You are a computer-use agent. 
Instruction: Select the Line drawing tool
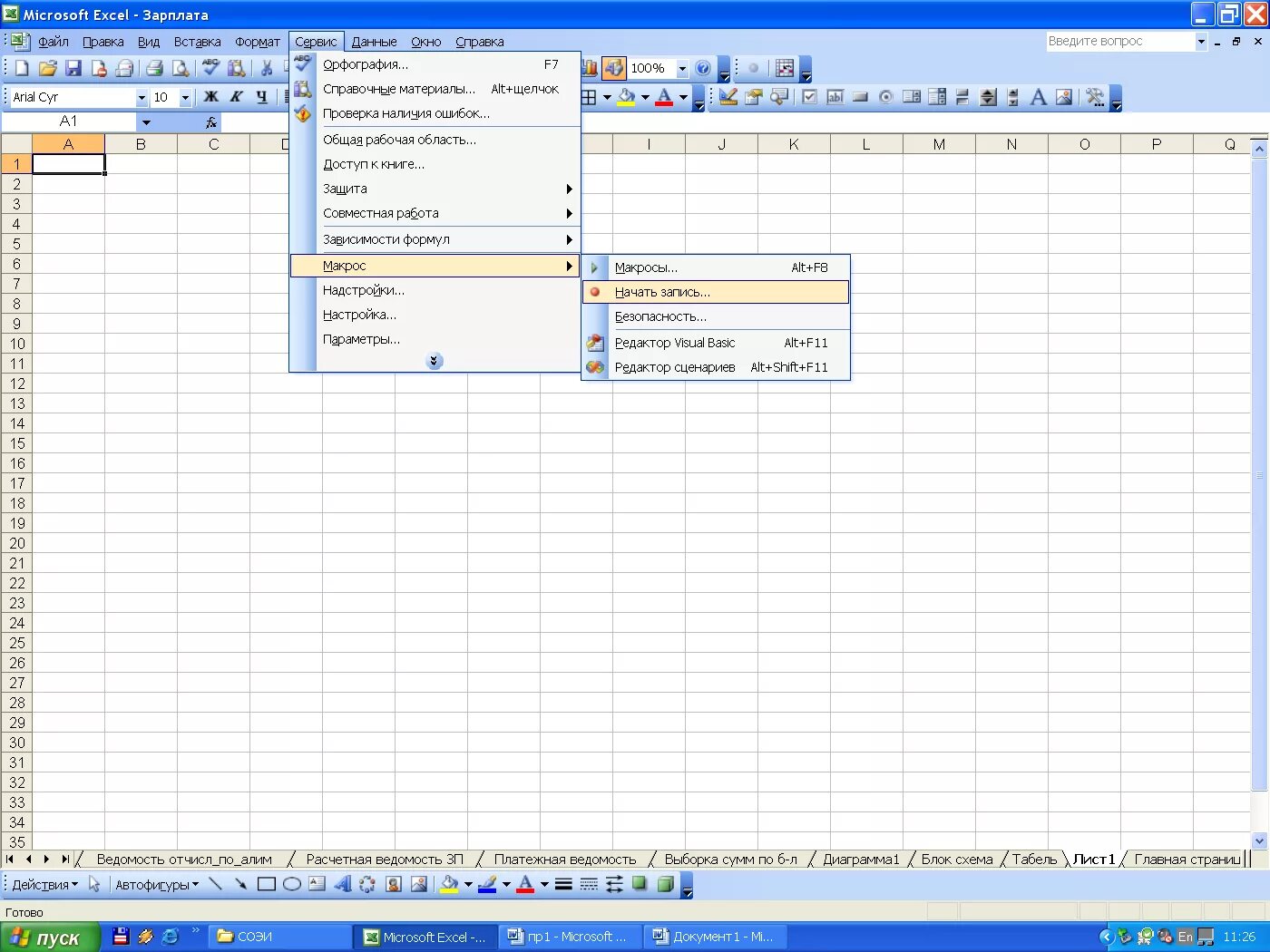click(215, 884)
